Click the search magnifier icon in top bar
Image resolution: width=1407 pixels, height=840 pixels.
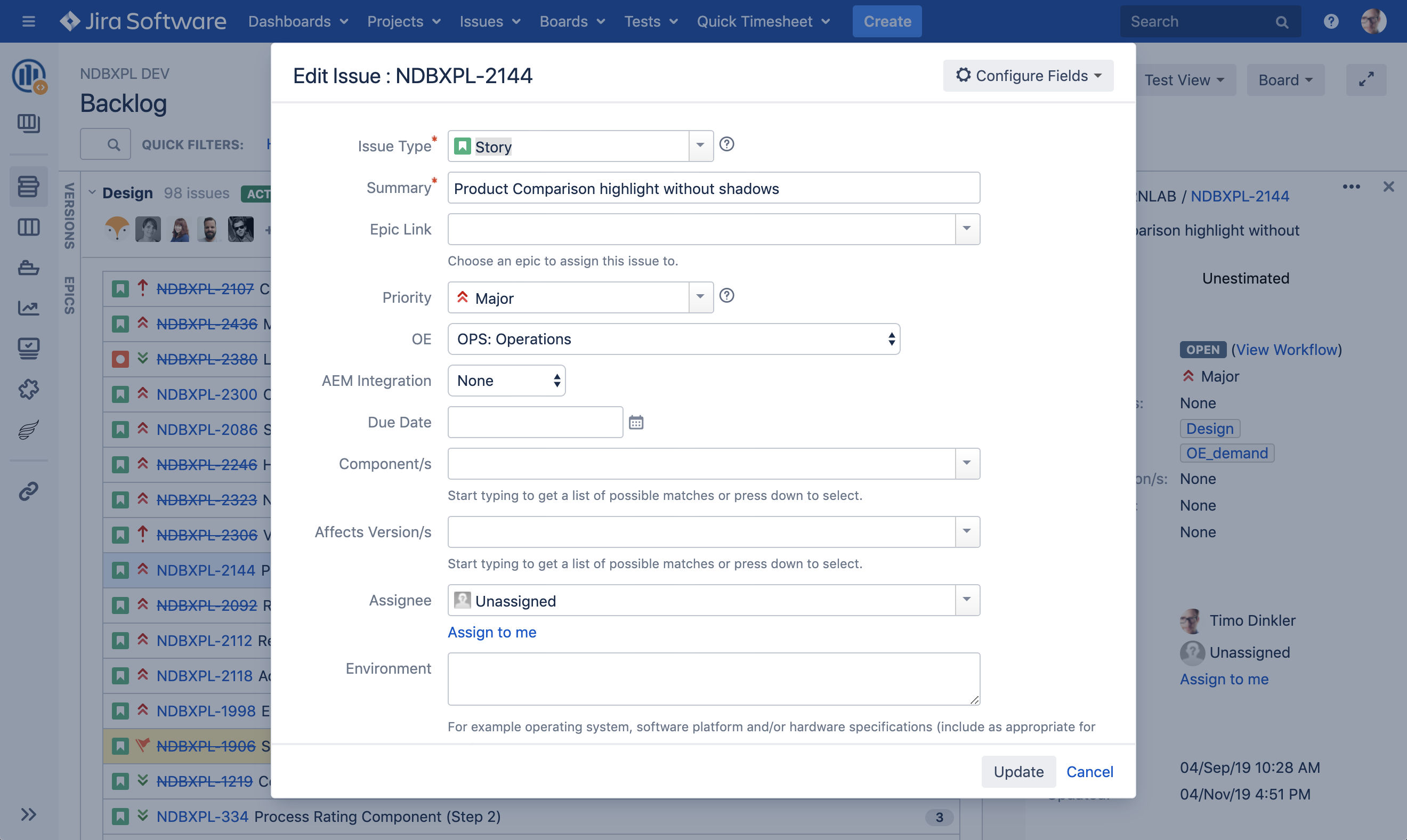click(1281, 21)
